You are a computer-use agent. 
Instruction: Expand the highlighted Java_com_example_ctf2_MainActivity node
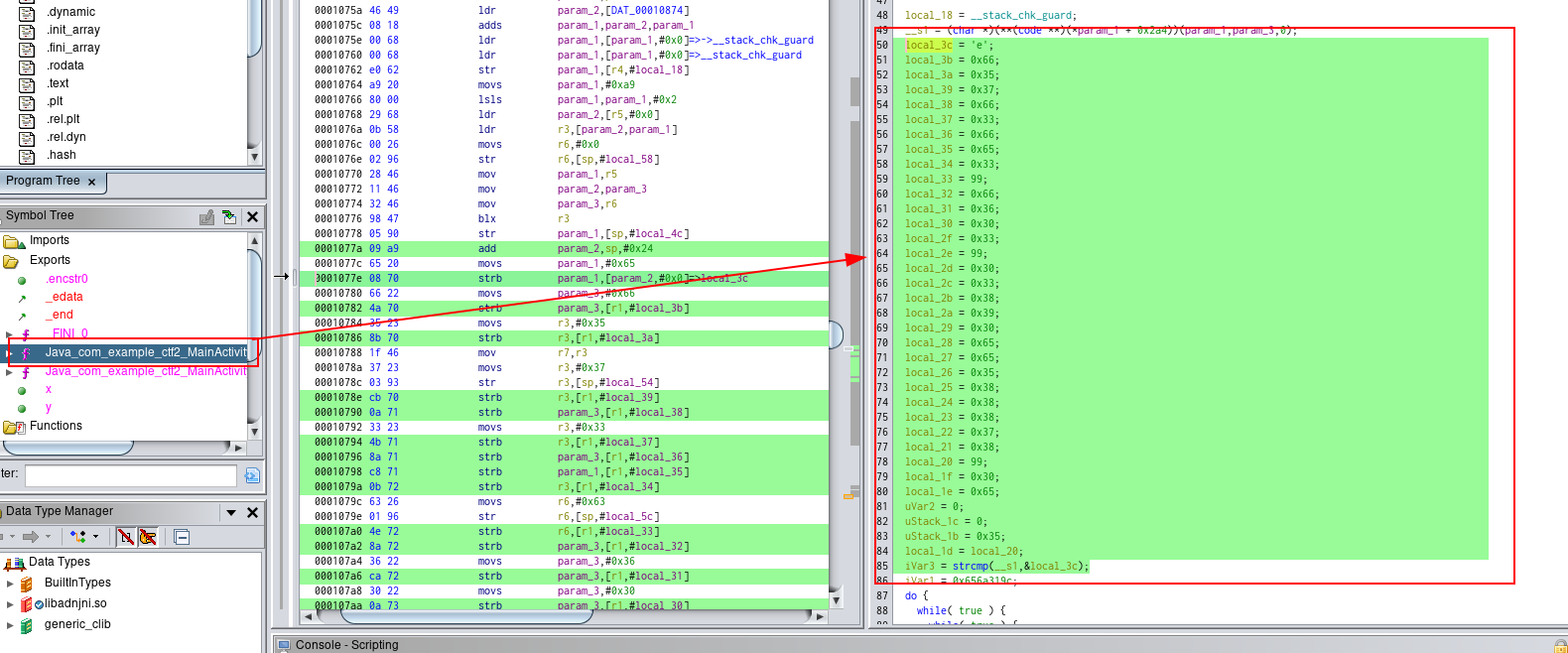tap(9, 352)
